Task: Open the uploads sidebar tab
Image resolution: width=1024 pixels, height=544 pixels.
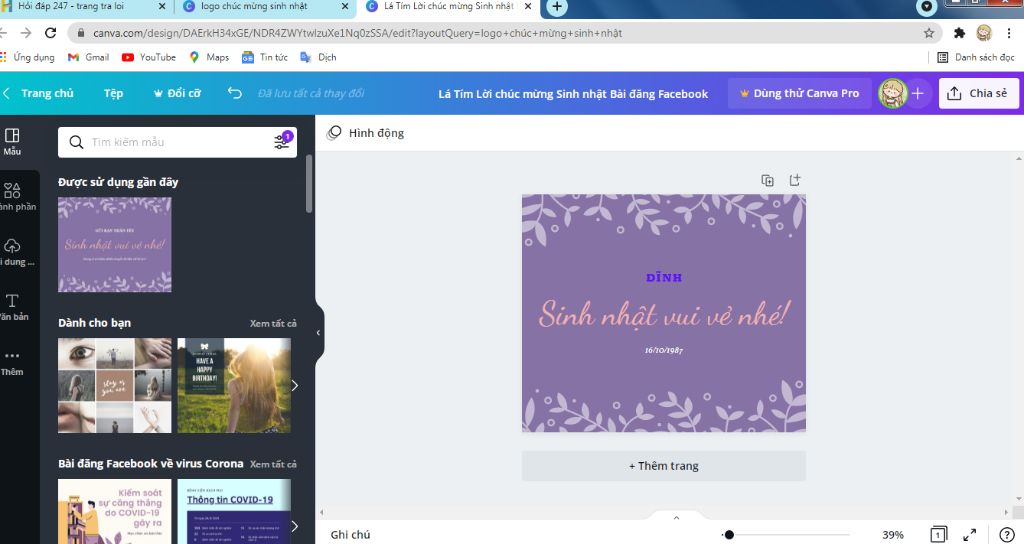Action: [x=13, y=252]
